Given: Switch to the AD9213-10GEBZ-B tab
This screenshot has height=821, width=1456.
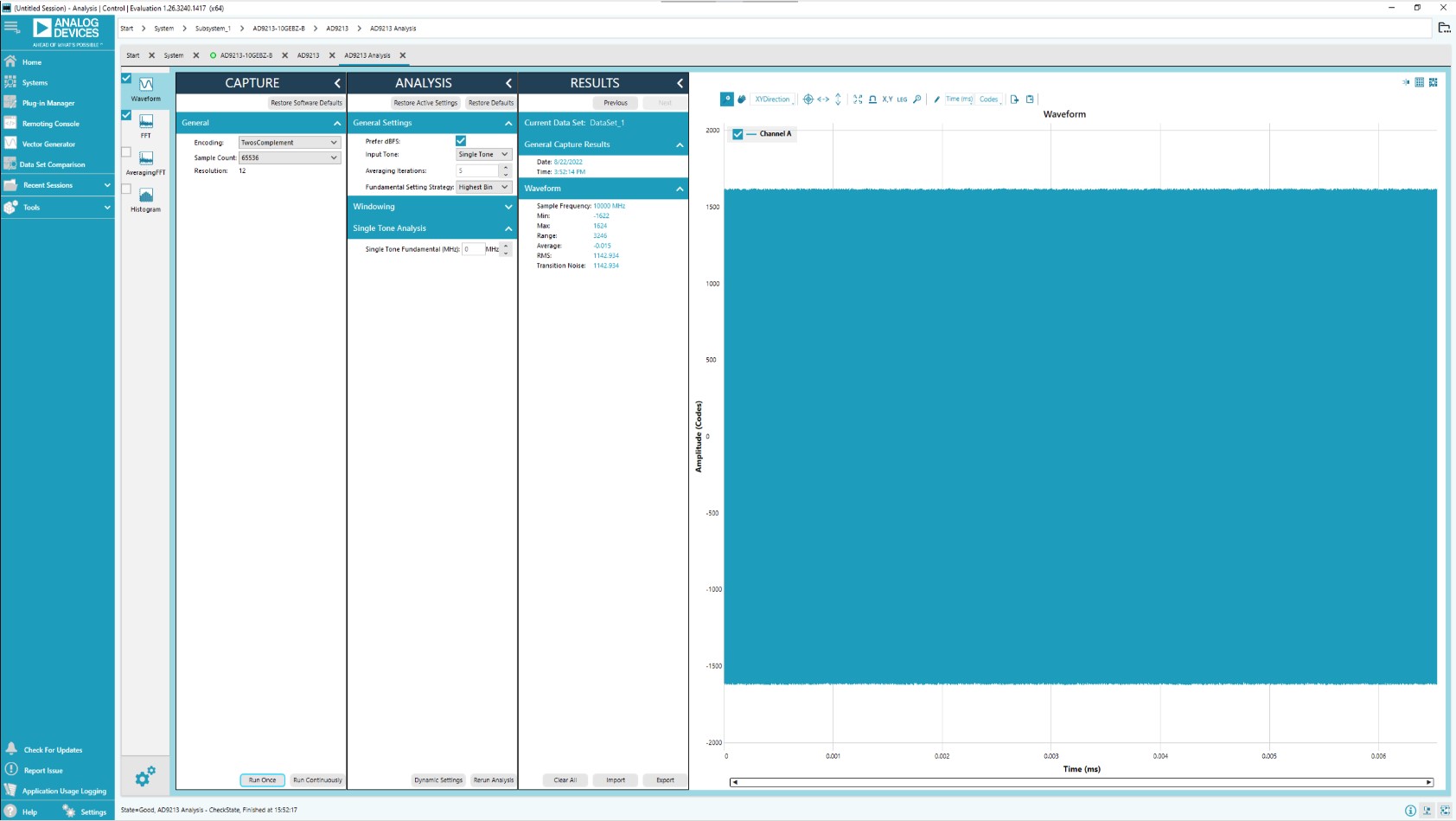Looking at the screenshot, I should click(x=246, y=55).
